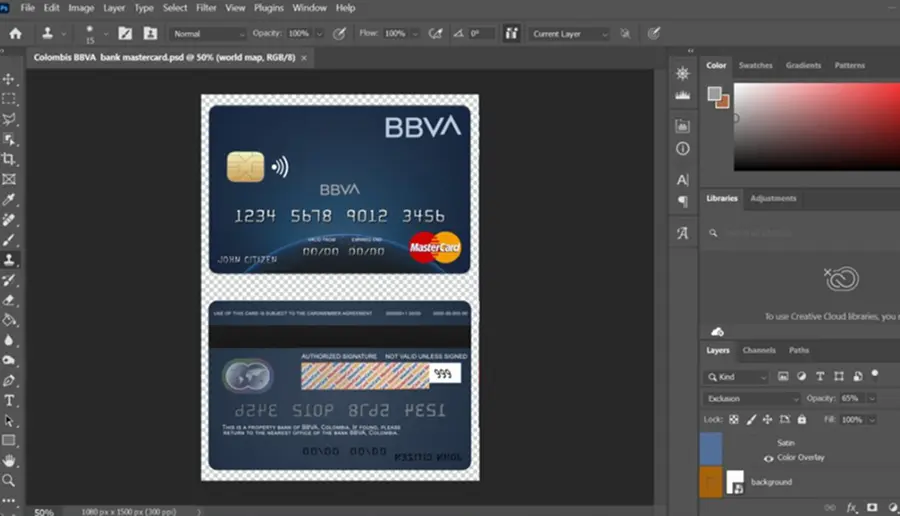Toggle Color Overlay effect visibility
The image size is (900, 516).
point(769,458)
